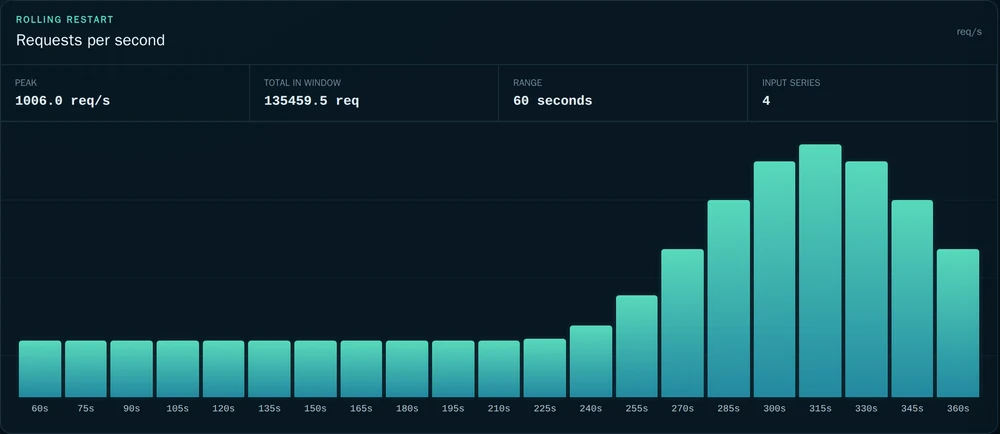The height and width of the screenshot is (434, 1000).
Task: Click the 180s bar
Action: (407, 369)
